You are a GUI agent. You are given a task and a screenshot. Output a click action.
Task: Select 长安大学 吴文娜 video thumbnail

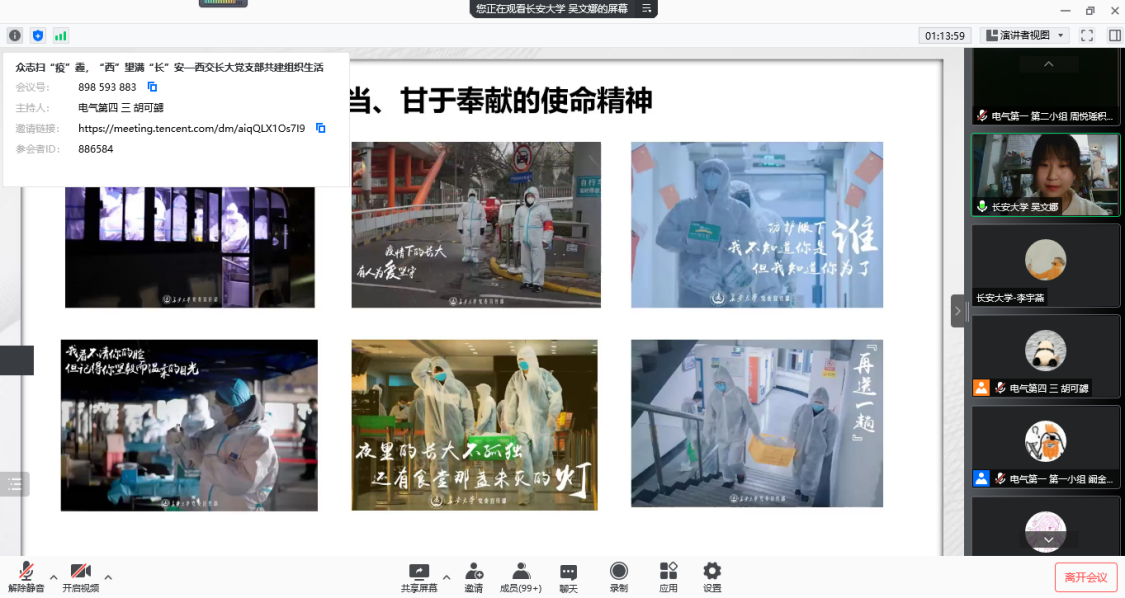click(1046, 175)
